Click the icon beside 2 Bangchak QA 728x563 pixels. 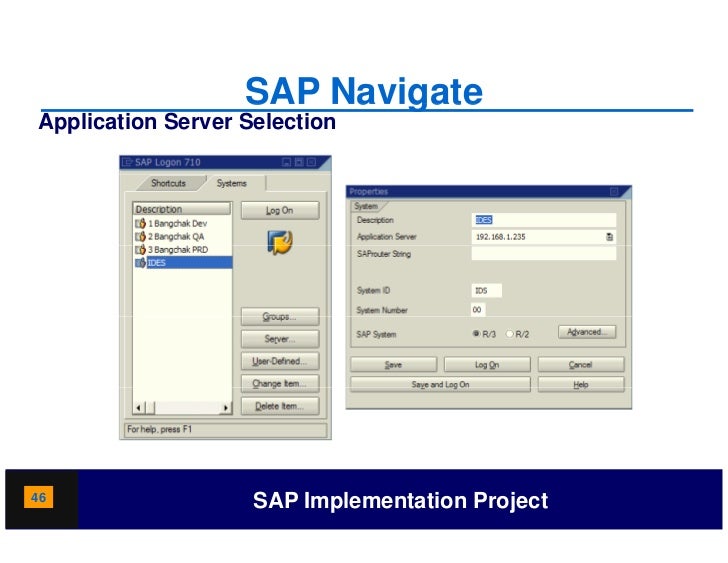coord(141,236)
